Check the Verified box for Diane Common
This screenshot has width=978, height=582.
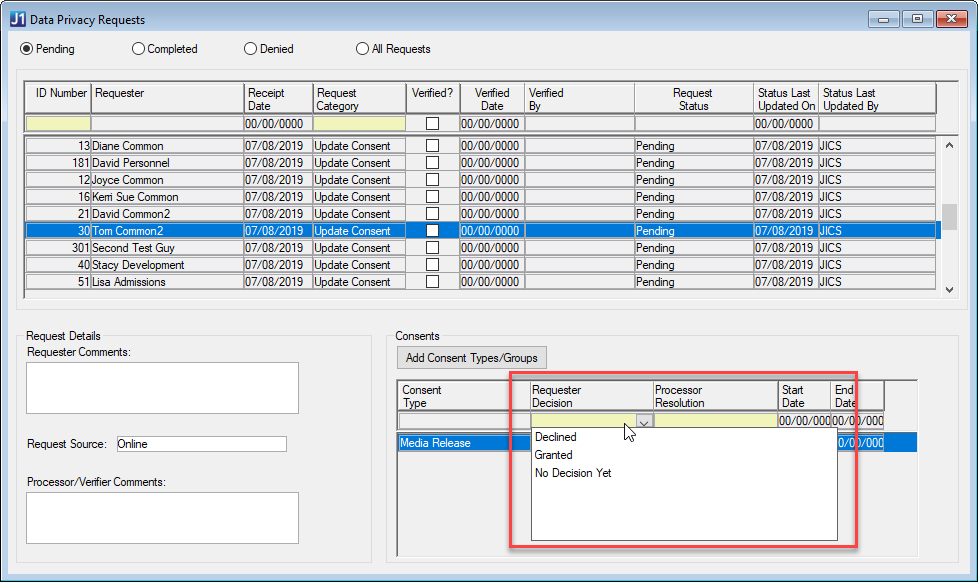point(432,146)
